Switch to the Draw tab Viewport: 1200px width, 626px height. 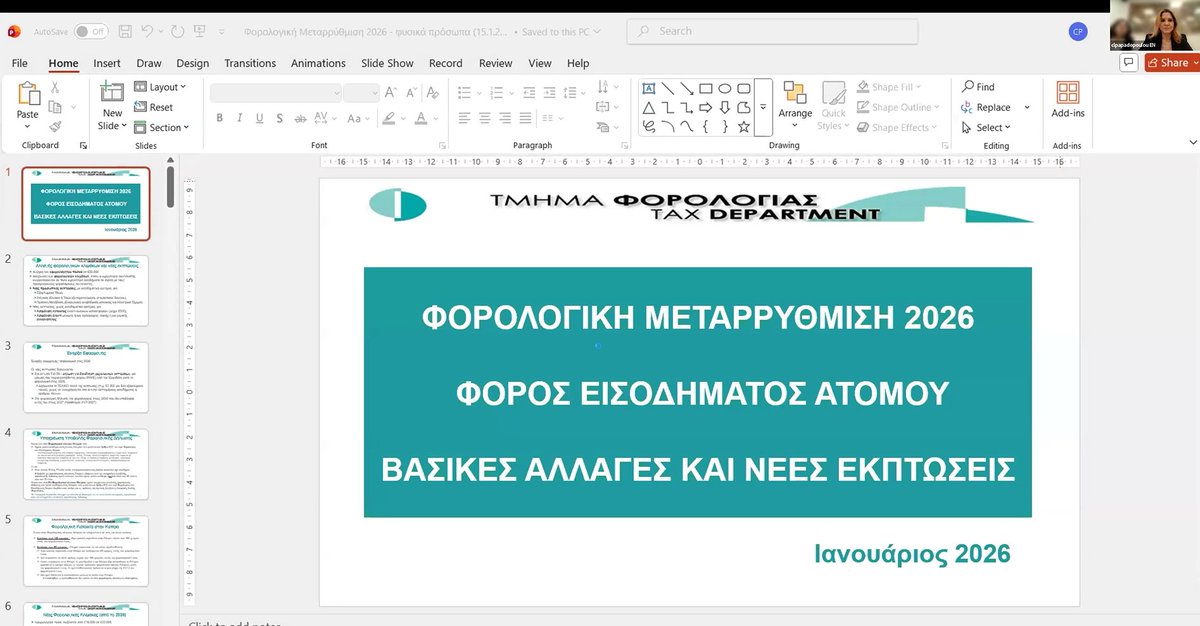(x=149, y=63)
